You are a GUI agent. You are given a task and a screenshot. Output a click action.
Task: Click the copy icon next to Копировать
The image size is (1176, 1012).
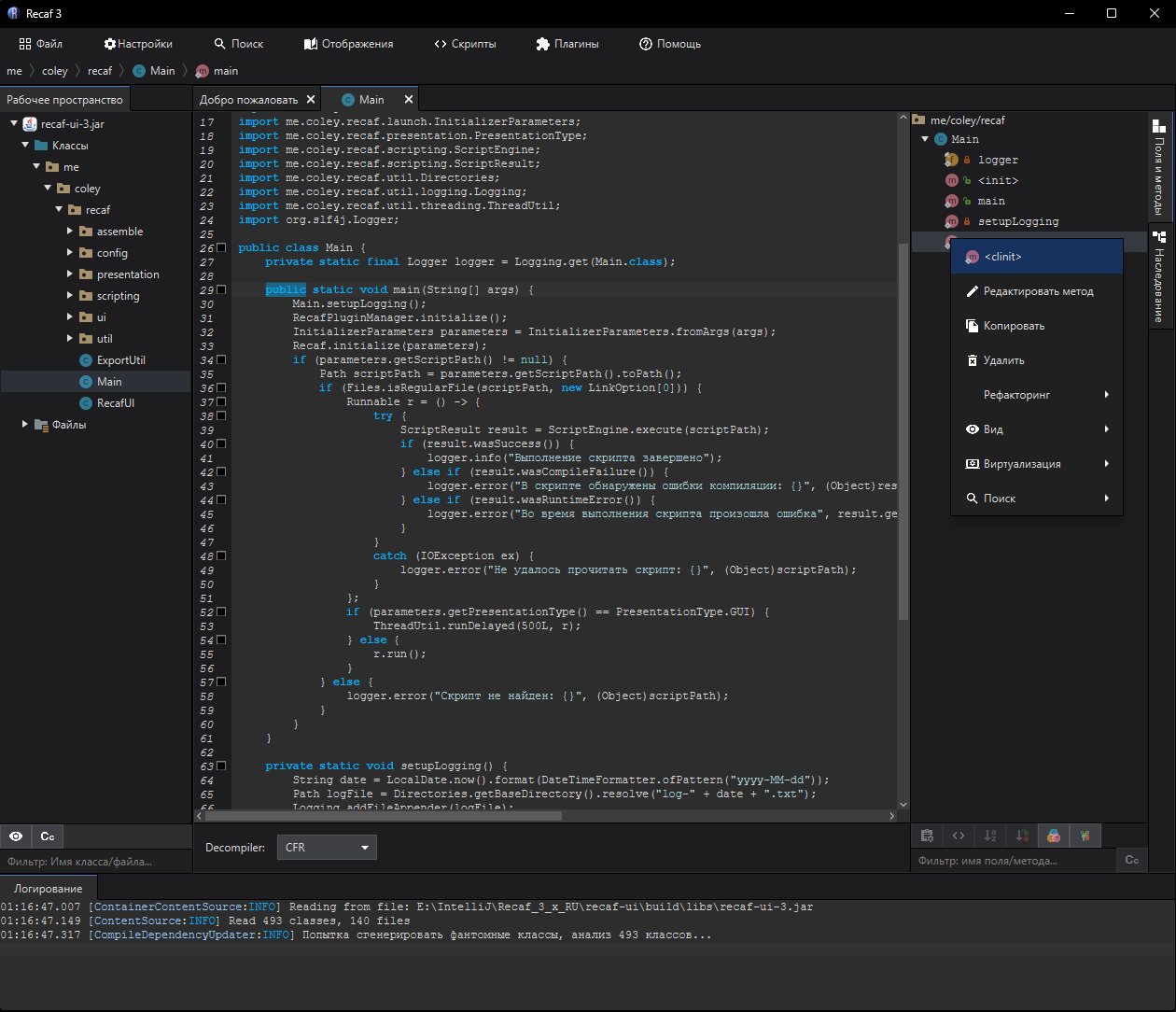973,326
